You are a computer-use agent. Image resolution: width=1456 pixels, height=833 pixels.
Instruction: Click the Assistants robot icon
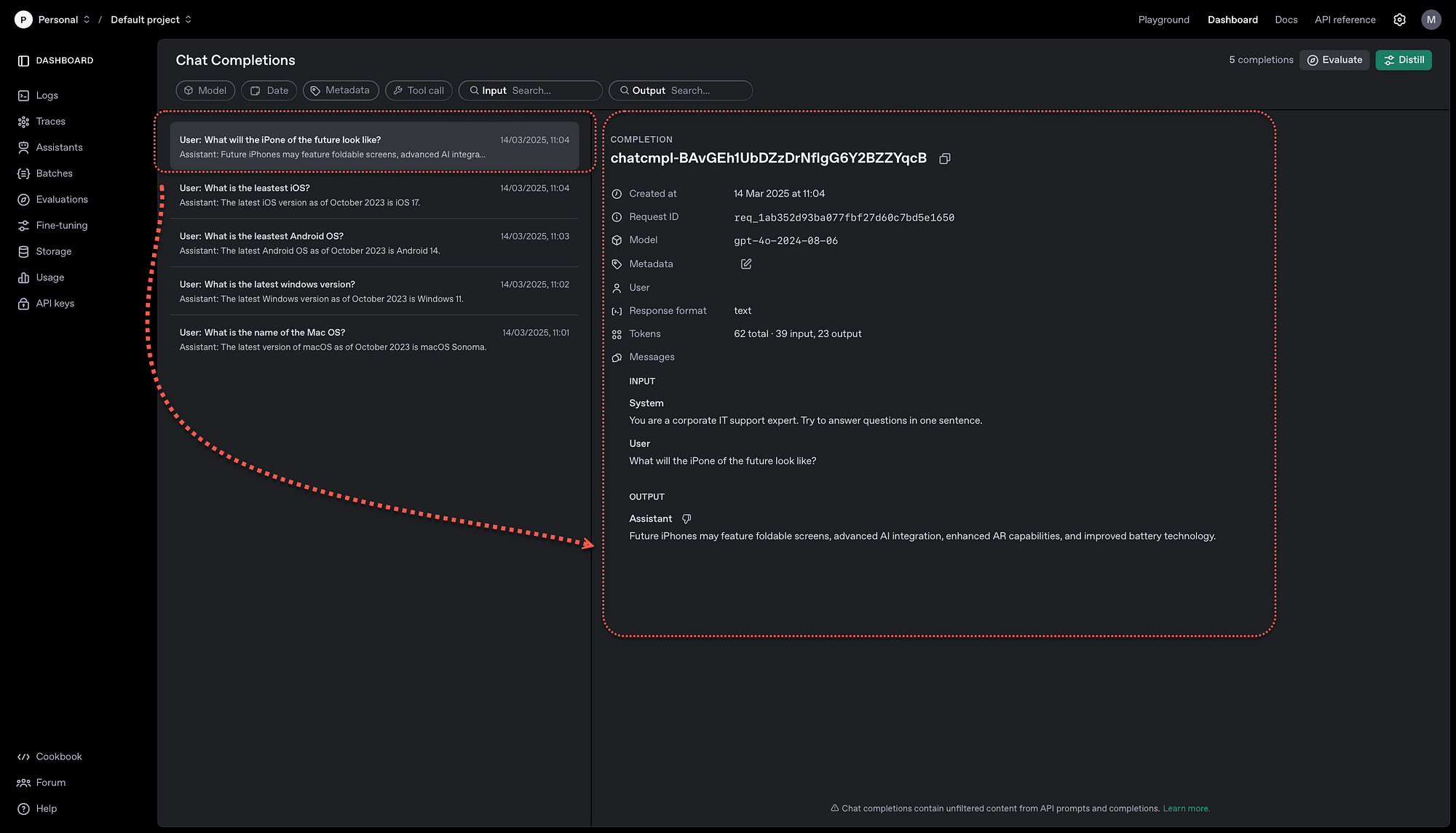(23, 148)
